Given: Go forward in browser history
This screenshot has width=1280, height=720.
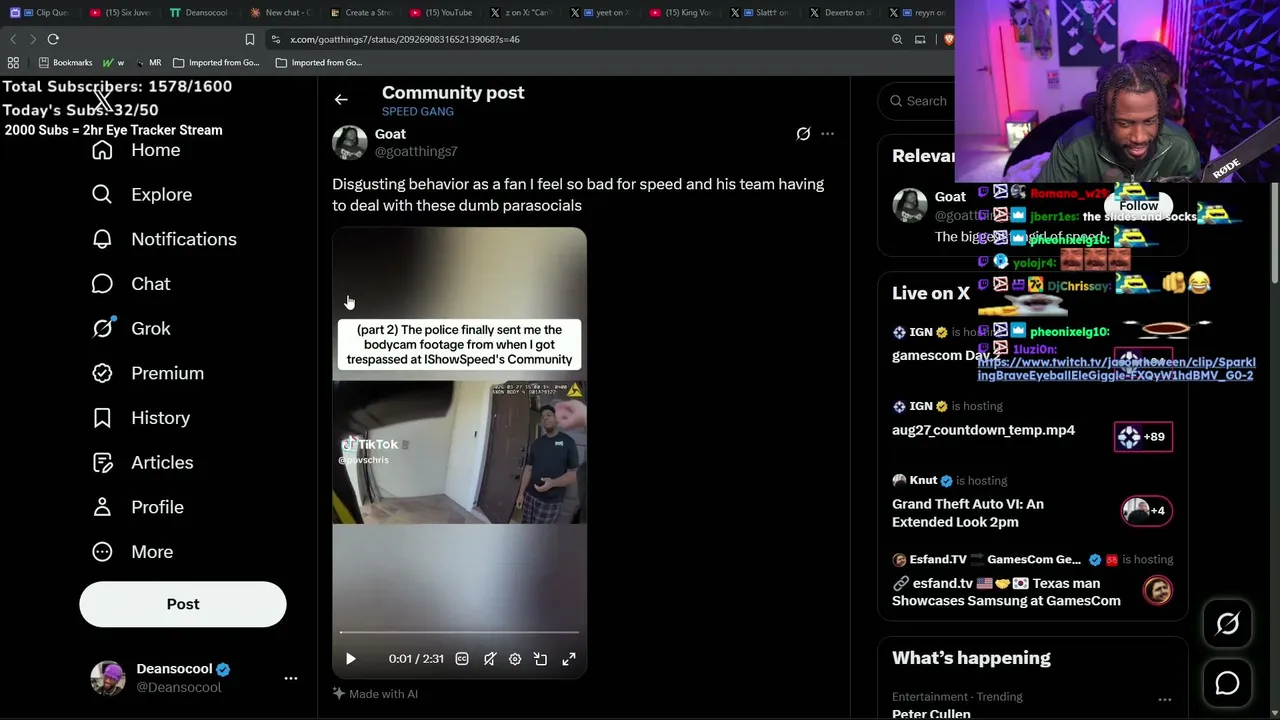Looking at the screenshot, I should coord(32,39).
